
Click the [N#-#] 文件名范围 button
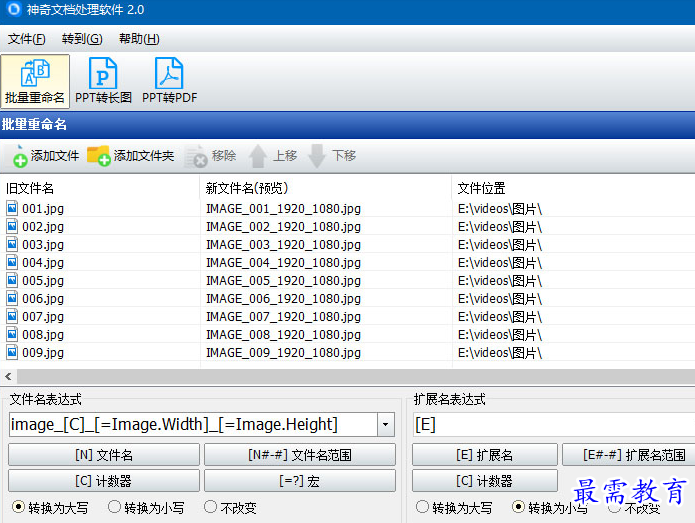click(x=300, y=455)
